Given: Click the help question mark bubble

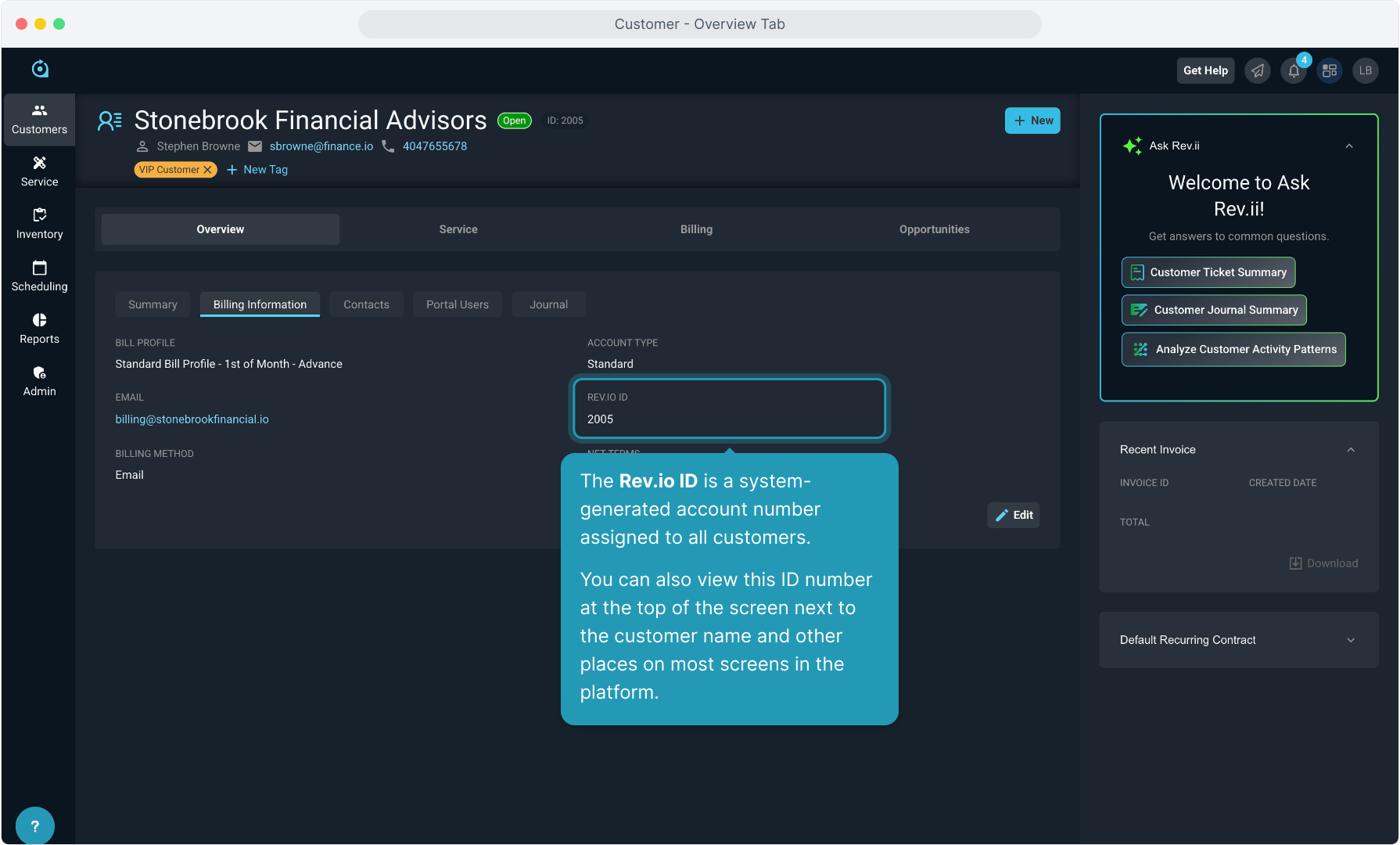Looking at the screenshot, I should (34, 825).
